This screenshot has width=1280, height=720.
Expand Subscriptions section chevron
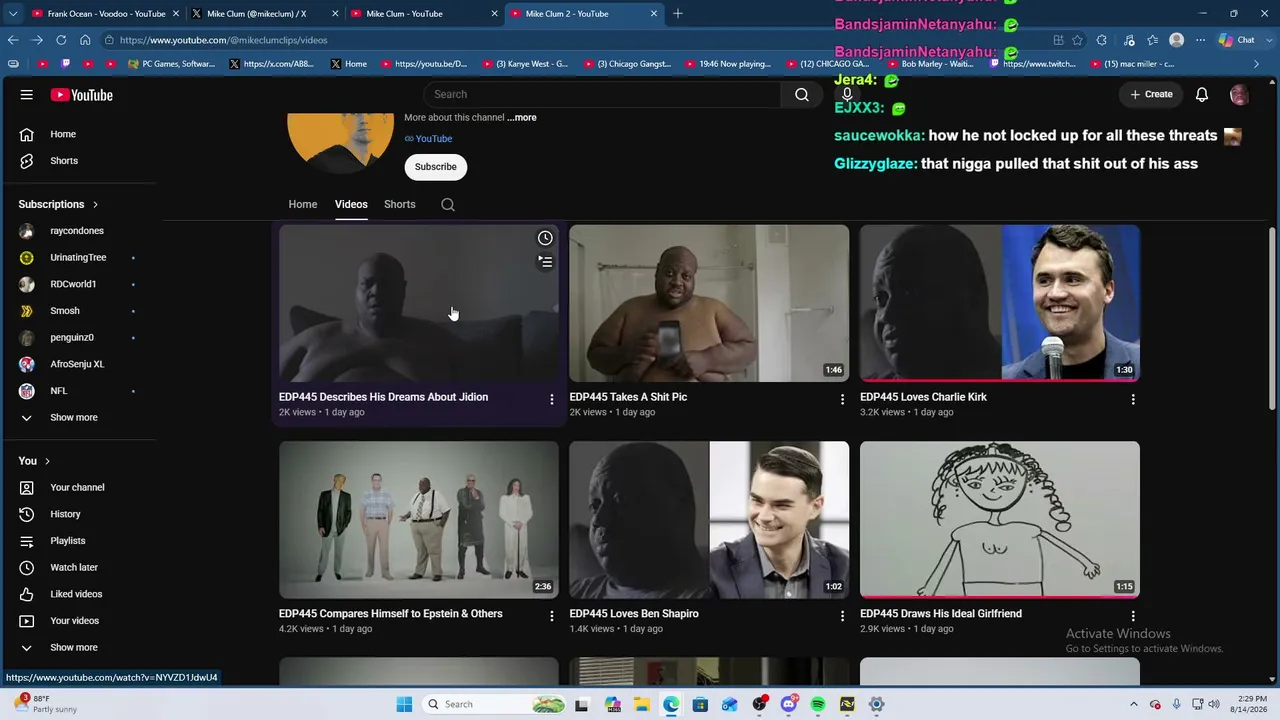pyautogui.click(x=96, y=204)
